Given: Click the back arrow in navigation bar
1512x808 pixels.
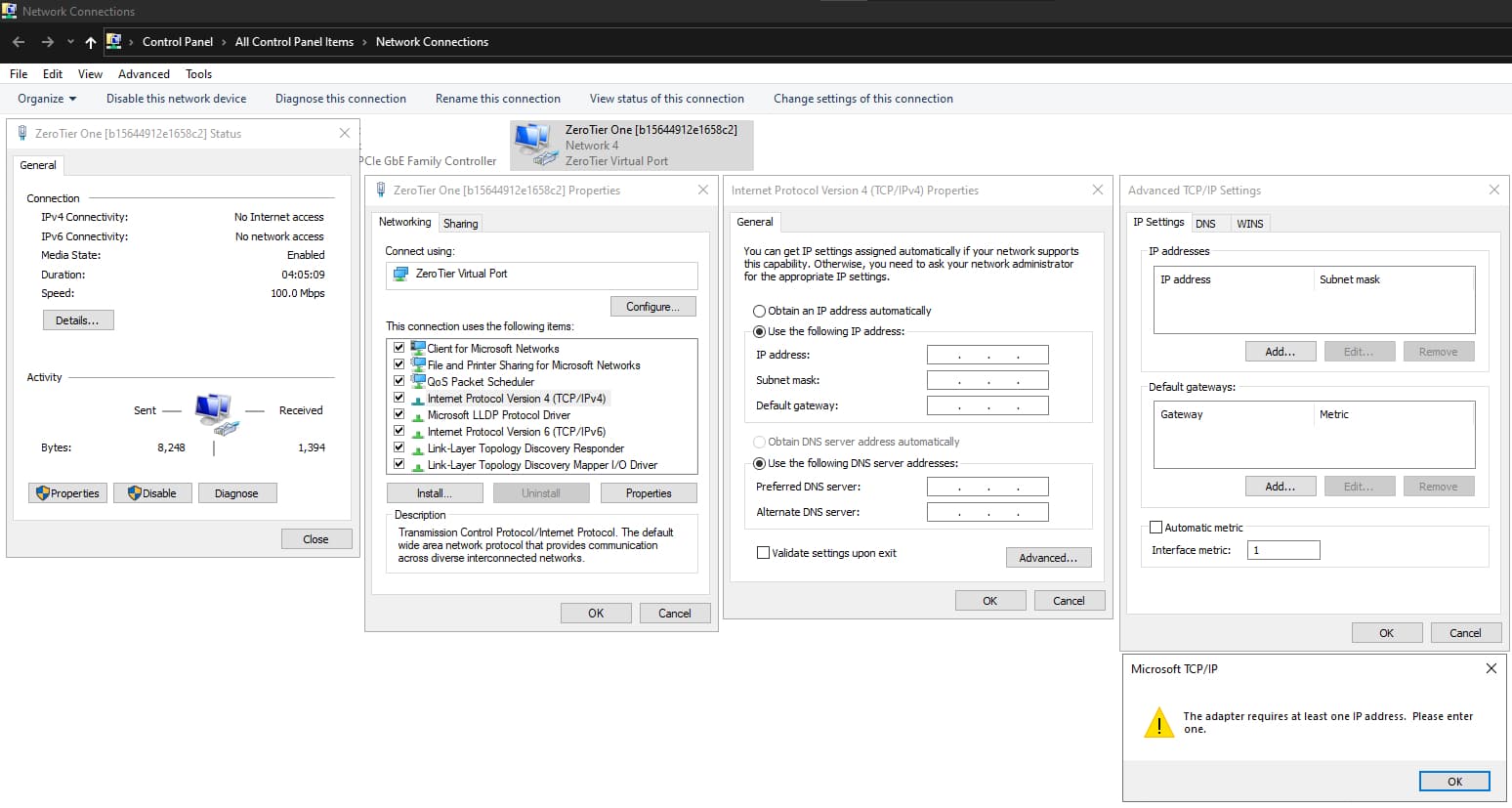Looking at the screenshot, I should tap(19, 42).
